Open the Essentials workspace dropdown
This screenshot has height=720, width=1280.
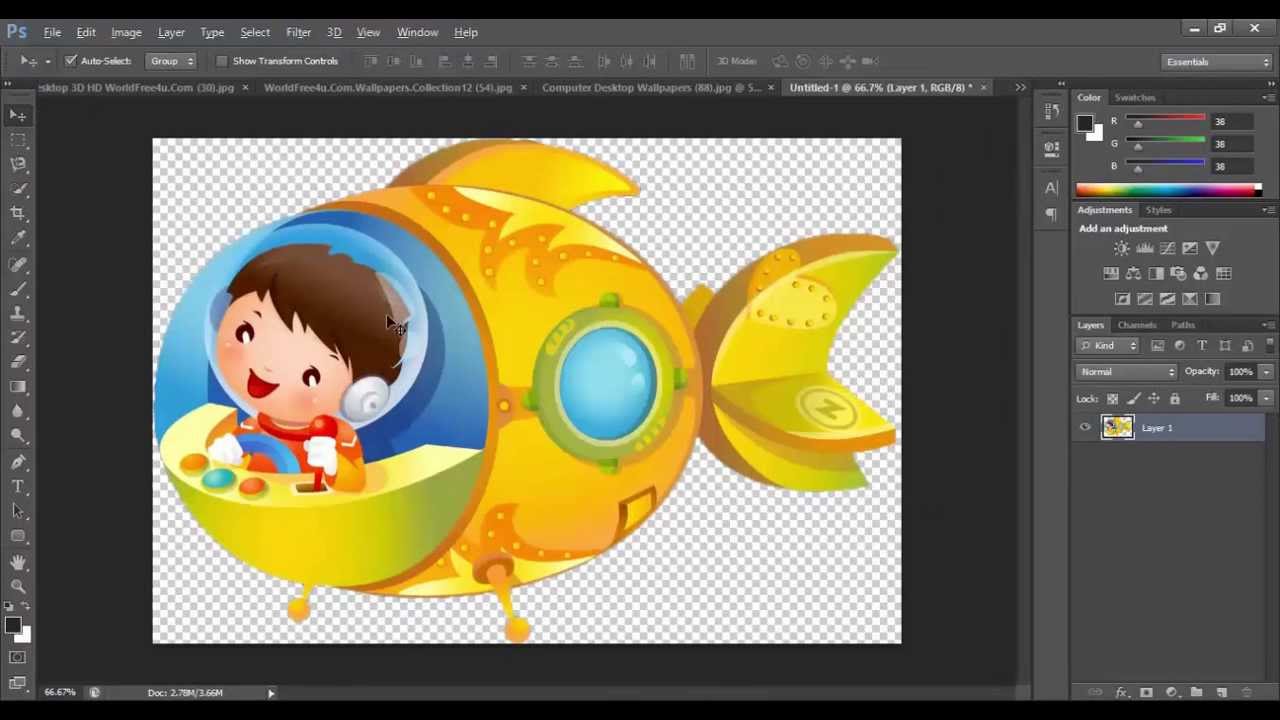pyautogui.click(x=1217, y=62)
